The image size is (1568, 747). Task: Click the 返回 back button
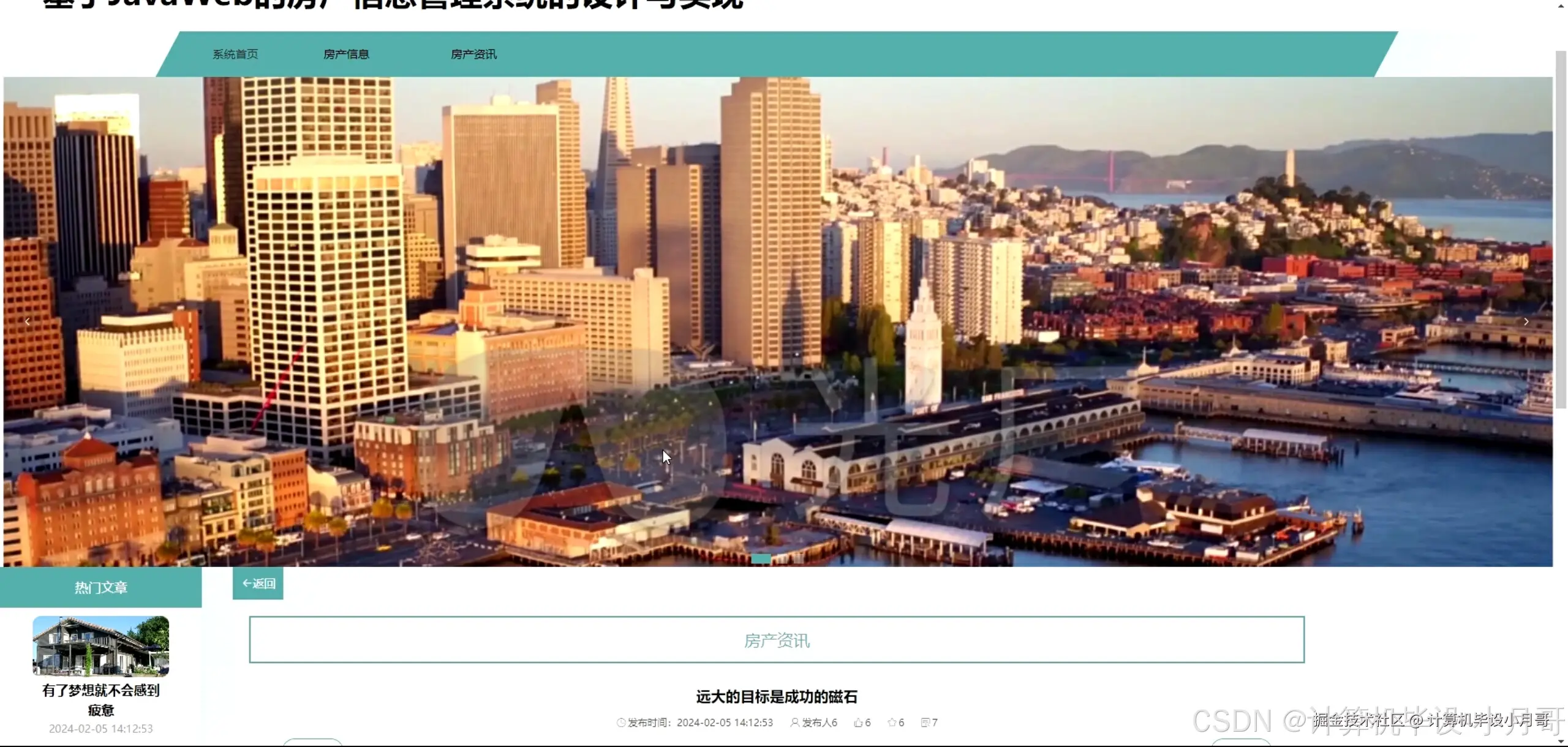point(257,584)
